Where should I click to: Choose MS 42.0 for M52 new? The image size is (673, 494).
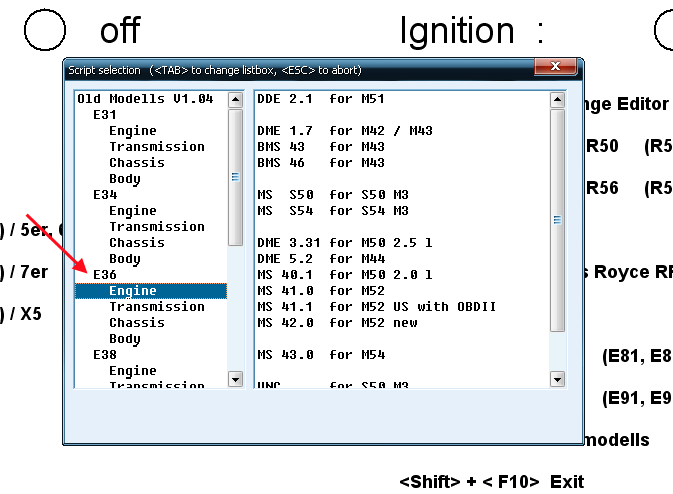coord(337,322)
